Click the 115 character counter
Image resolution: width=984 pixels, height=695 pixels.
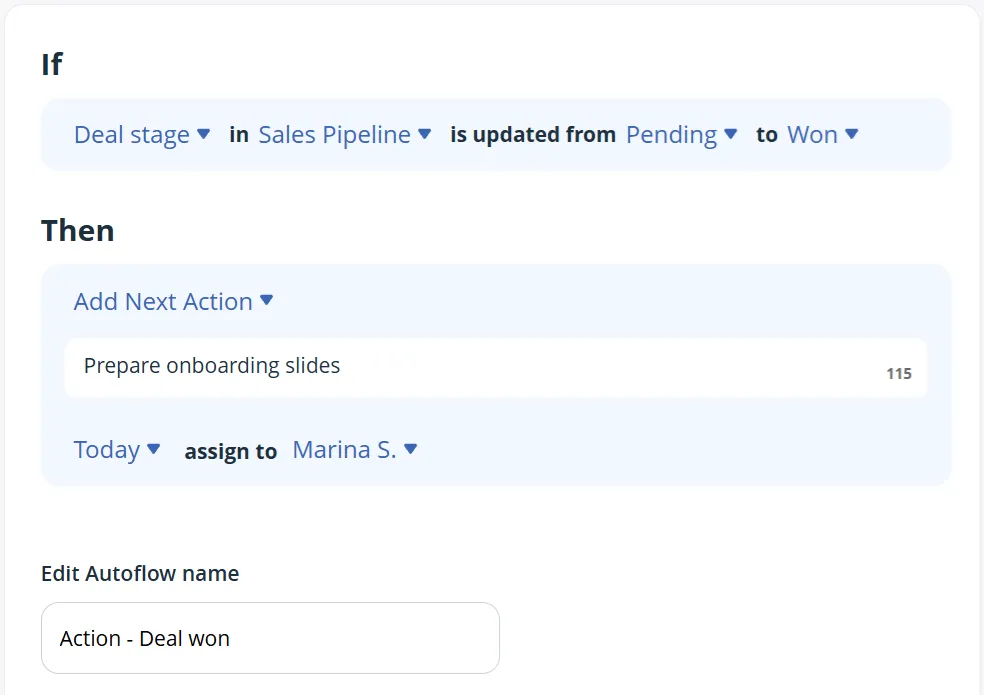pyautogui.click(x=899, y=374)
